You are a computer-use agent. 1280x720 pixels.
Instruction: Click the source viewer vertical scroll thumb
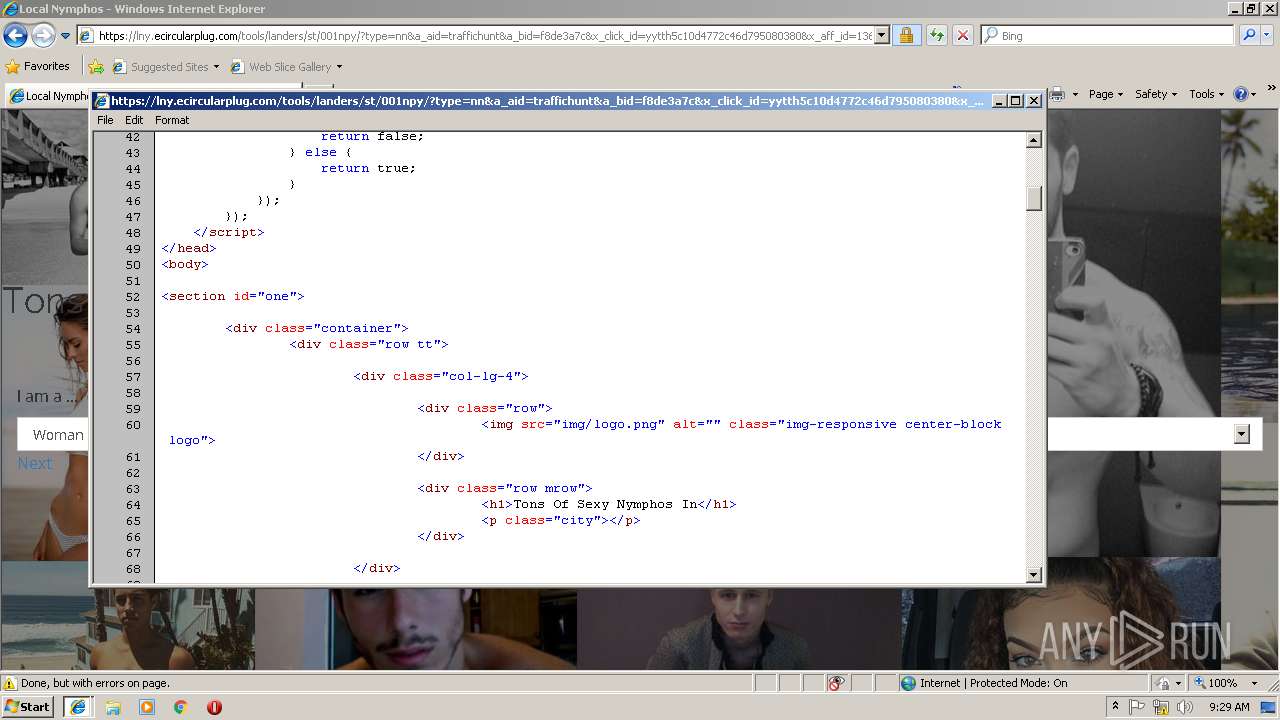1034,198
